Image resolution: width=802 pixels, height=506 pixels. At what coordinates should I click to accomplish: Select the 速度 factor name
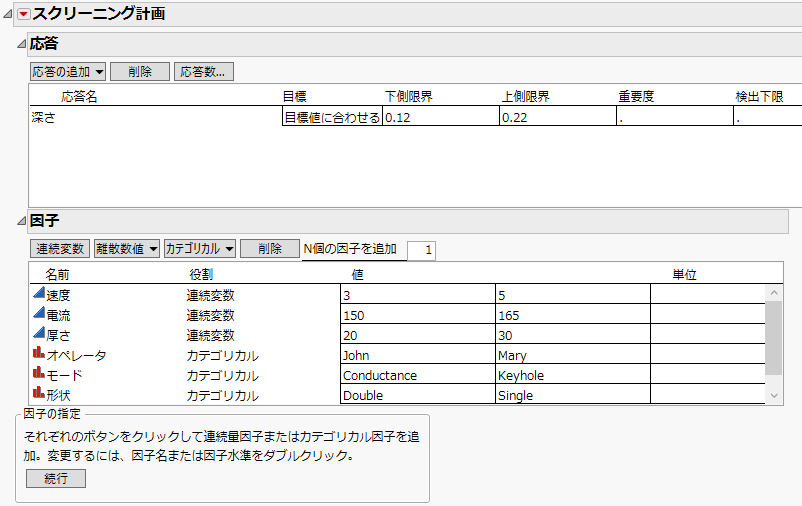pos(58,295)
